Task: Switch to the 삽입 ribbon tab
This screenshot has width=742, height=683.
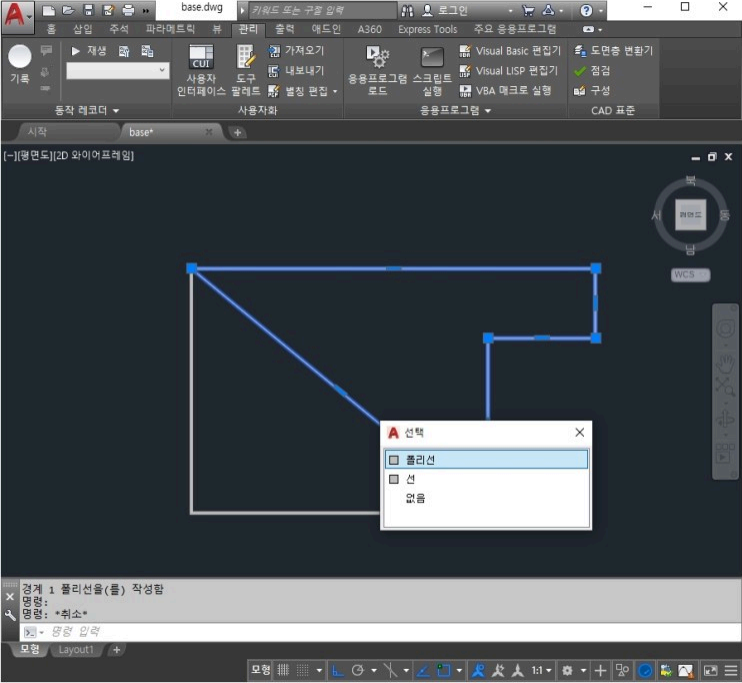Action: pos(83,29)
